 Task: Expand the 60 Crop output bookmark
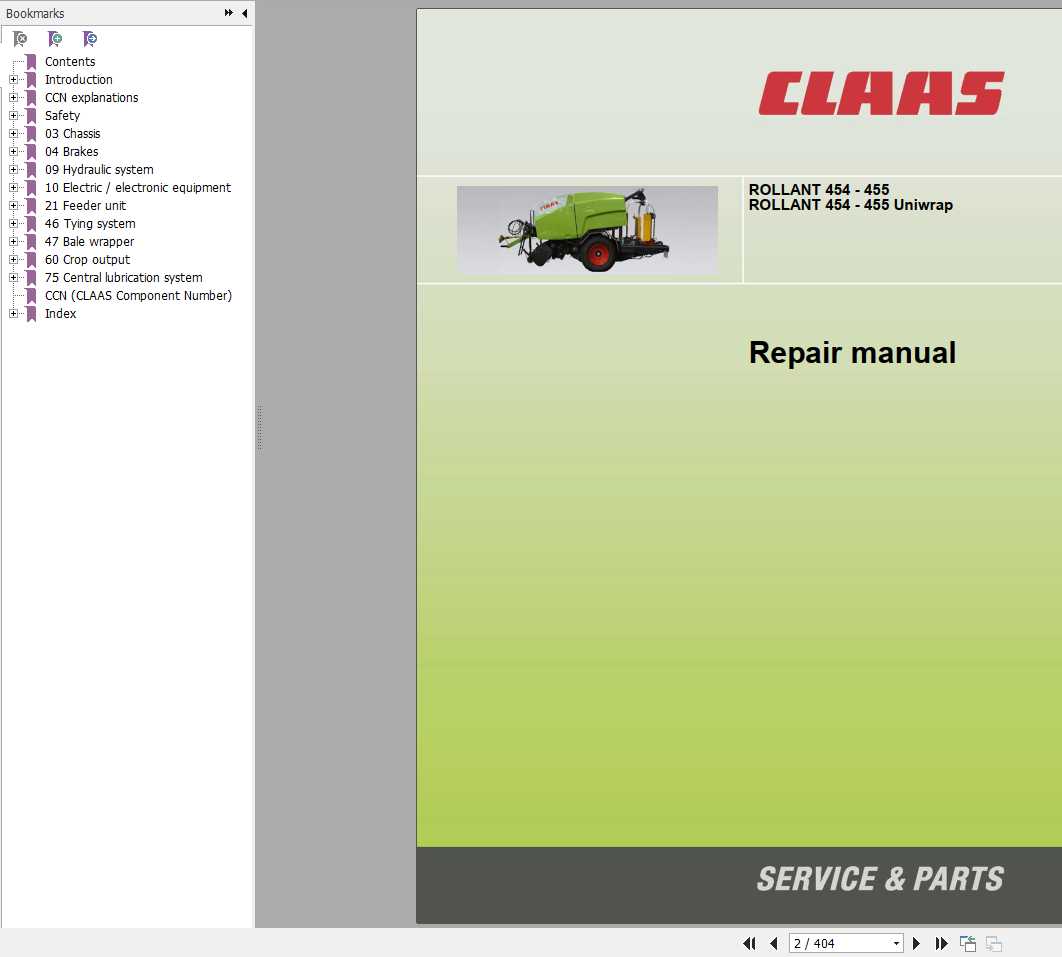(x=13, y=259)
